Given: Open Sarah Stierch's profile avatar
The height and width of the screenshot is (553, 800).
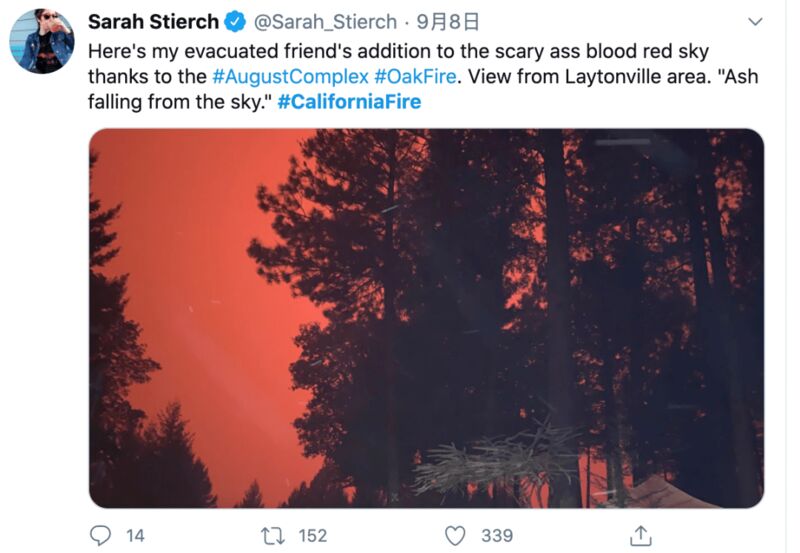Looking at the screenshot, I should (x=42, y=41).
